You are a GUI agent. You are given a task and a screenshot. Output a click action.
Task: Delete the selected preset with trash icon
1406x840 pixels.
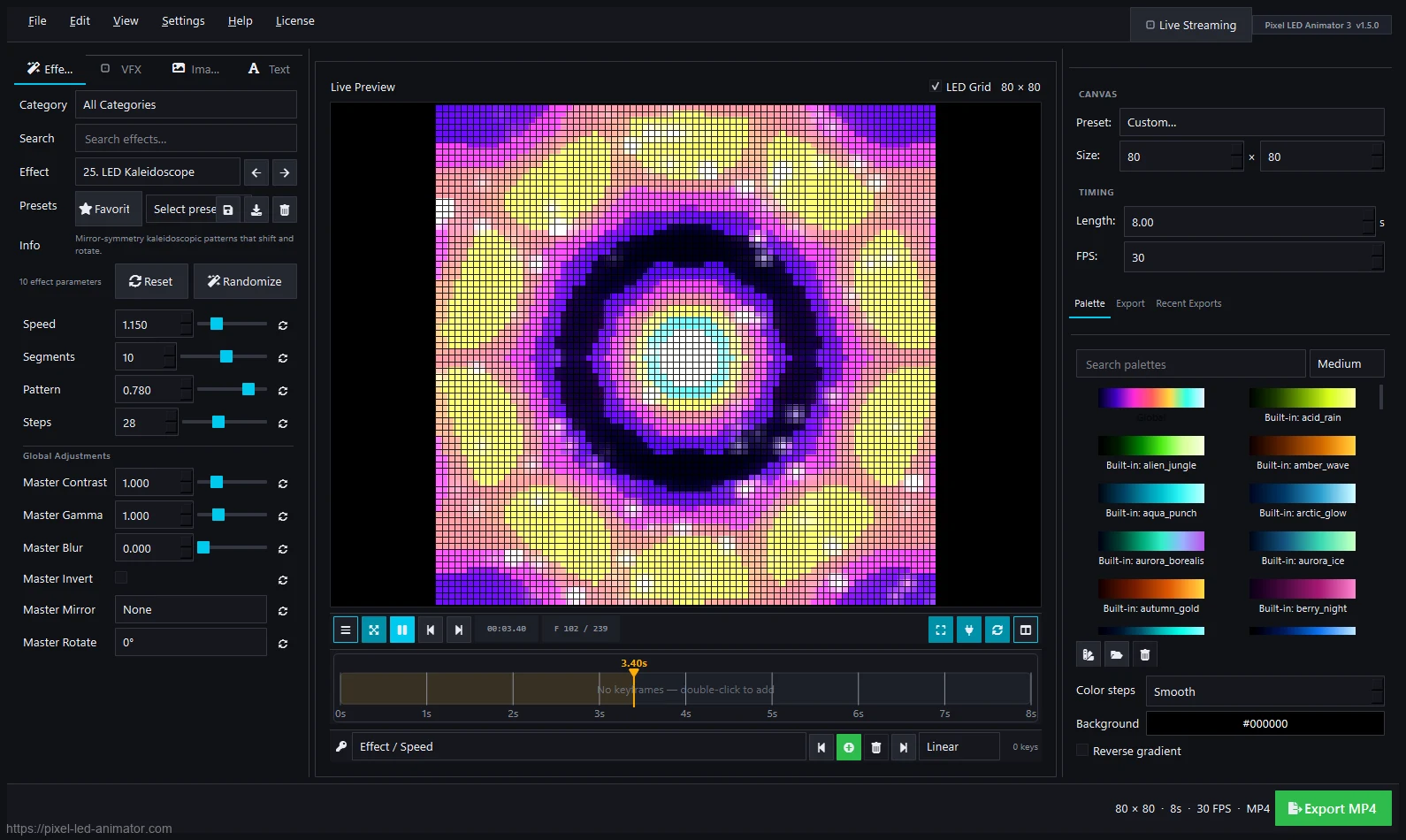285,210
